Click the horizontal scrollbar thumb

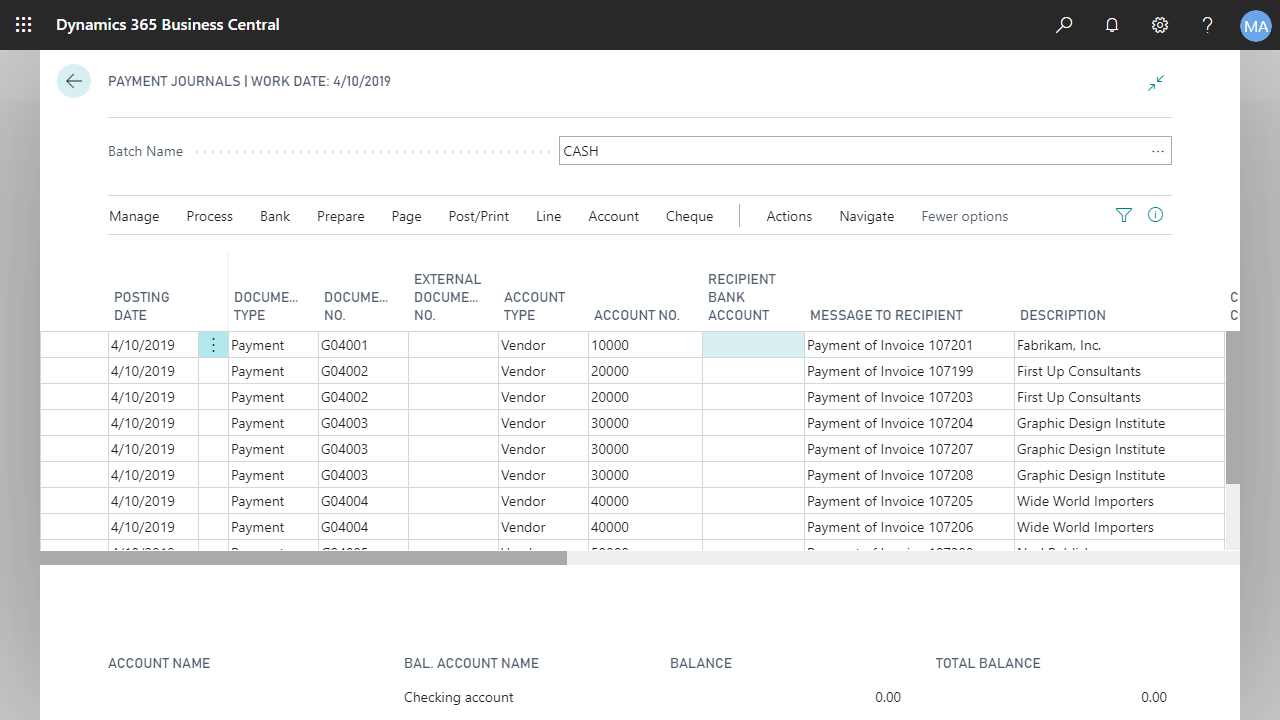(x=303, y=558)
